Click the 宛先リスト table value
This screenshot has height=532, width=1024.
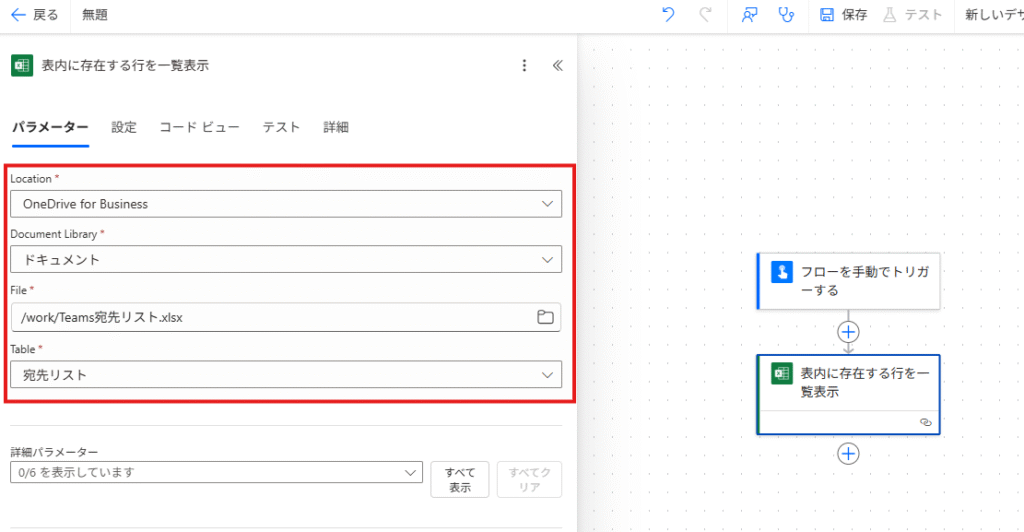pyautogui.click(x=55, y=375)
